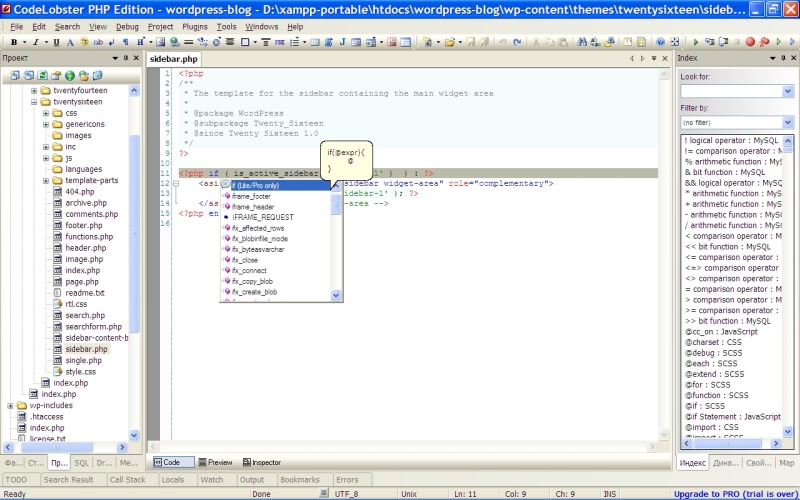Expand the css folder

[x=46, y=113]
